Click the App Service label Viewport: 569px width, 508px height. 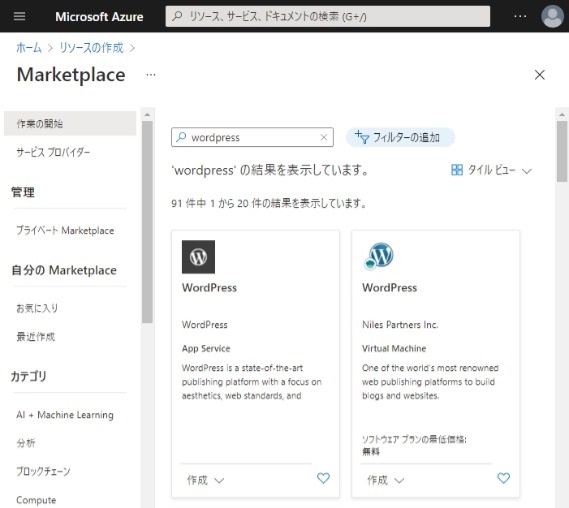point(206,348)
